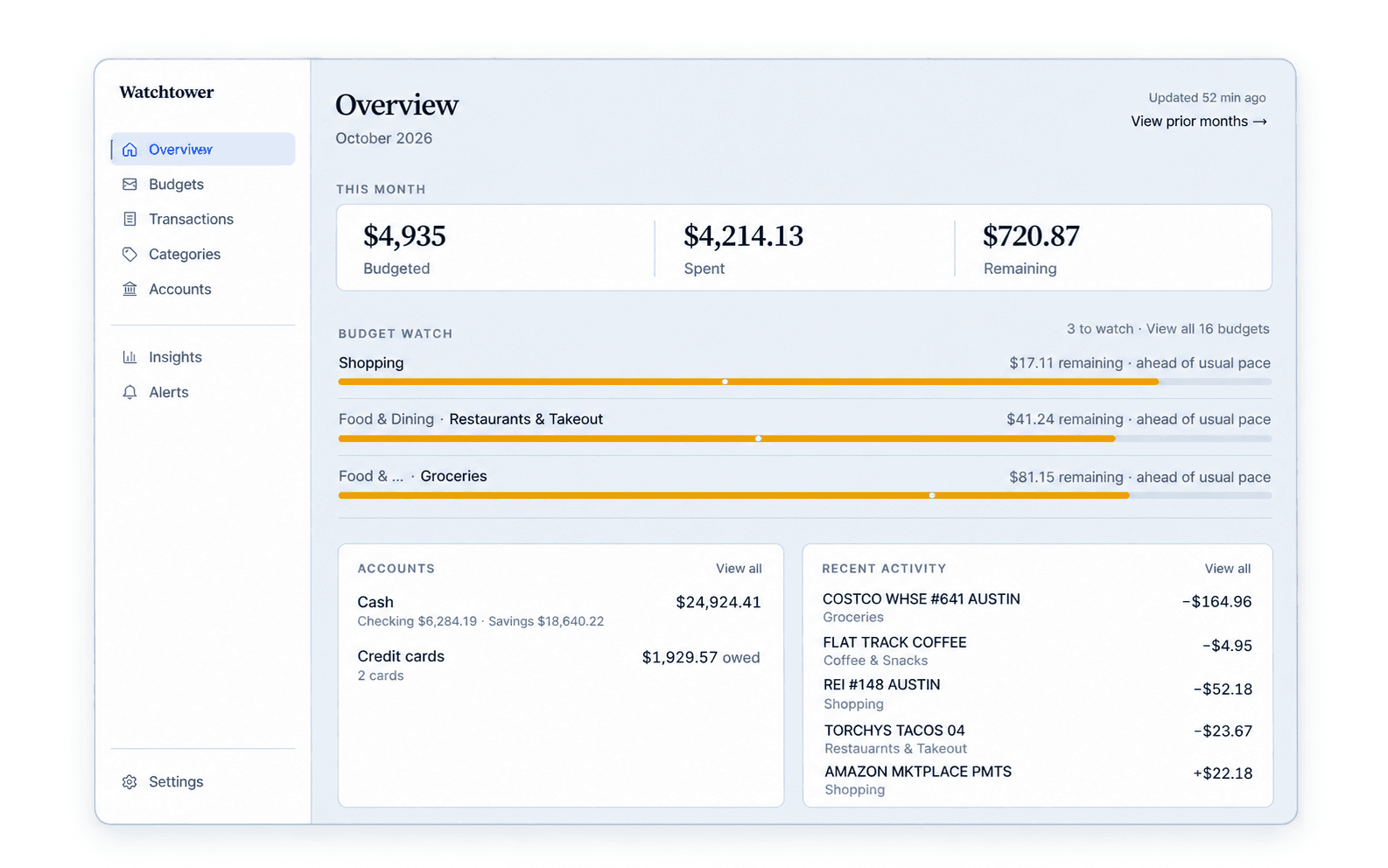Select the Groceries budget watch label
1388x868 pixels.
(453, 476)
